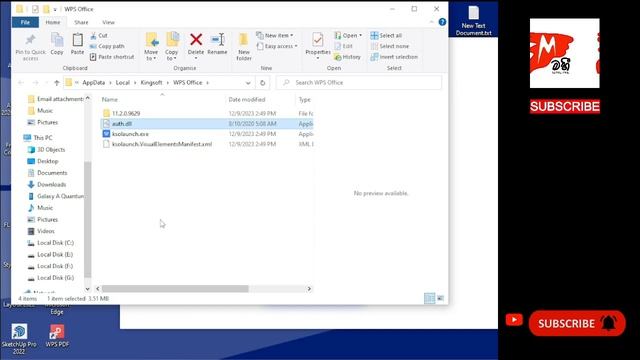Open 3D Objects in navigation pane
The width and height of the screenshot is (640, 360).
pos(51,149)
